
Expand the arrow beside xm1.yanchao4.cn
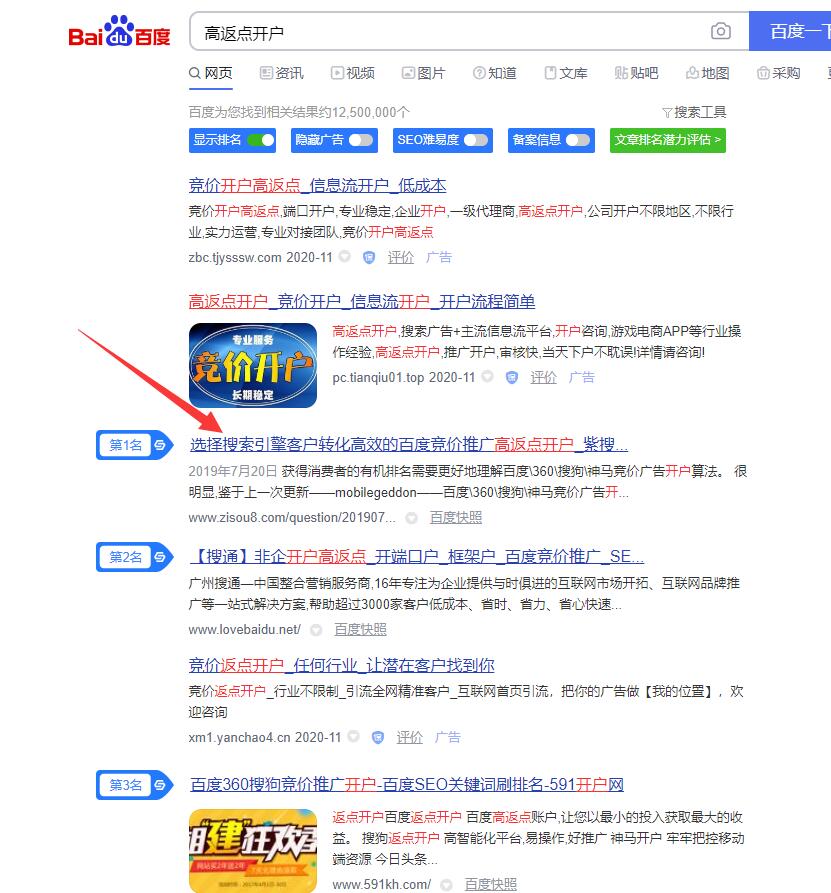(x=352, y=737)
